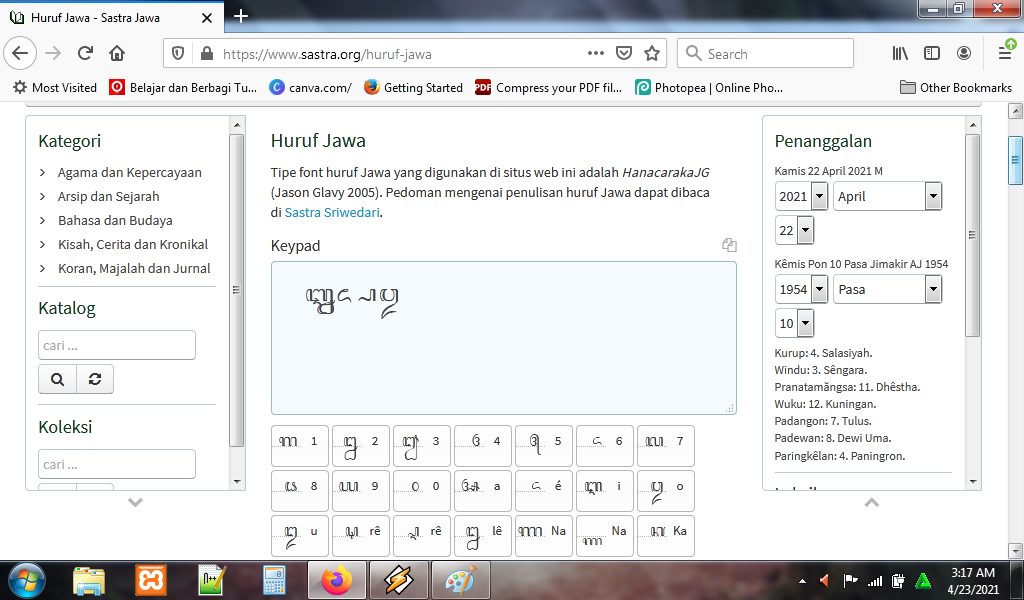Click keypad key labeled 9

(360, 491)
